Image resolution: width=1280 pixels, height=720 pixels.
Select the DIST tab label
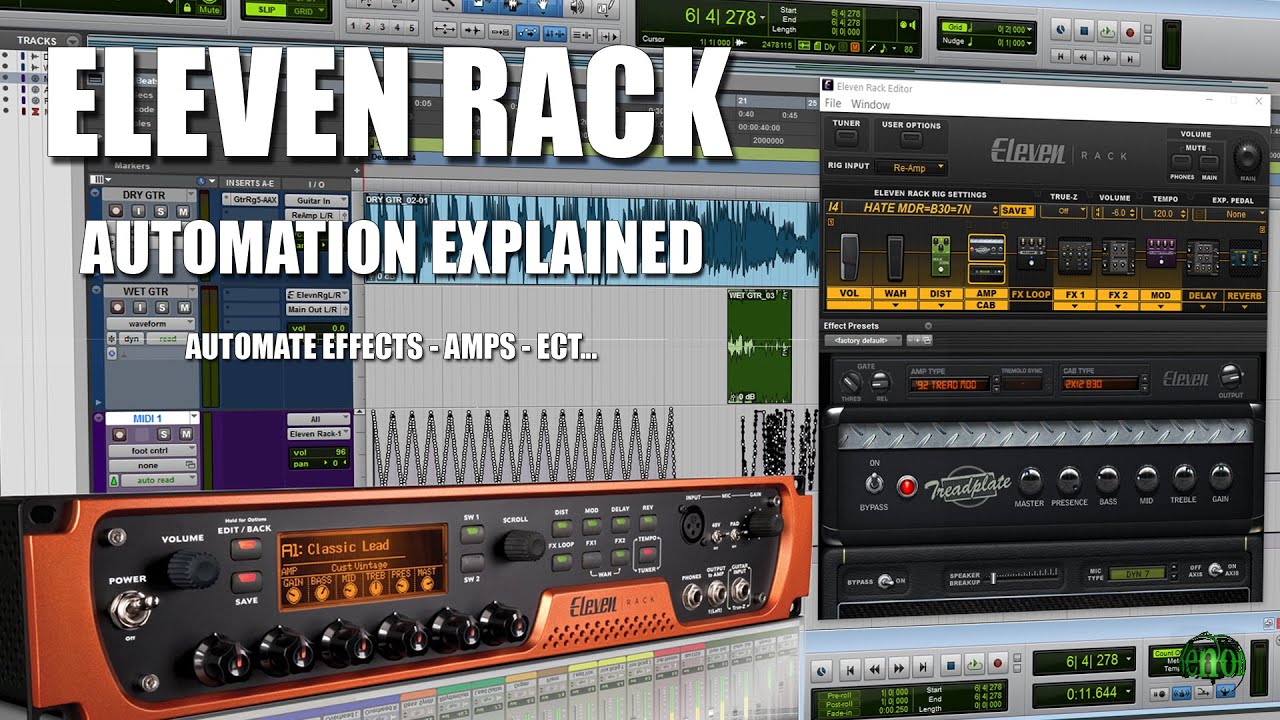pyautogui.click(x=940, y=295)
